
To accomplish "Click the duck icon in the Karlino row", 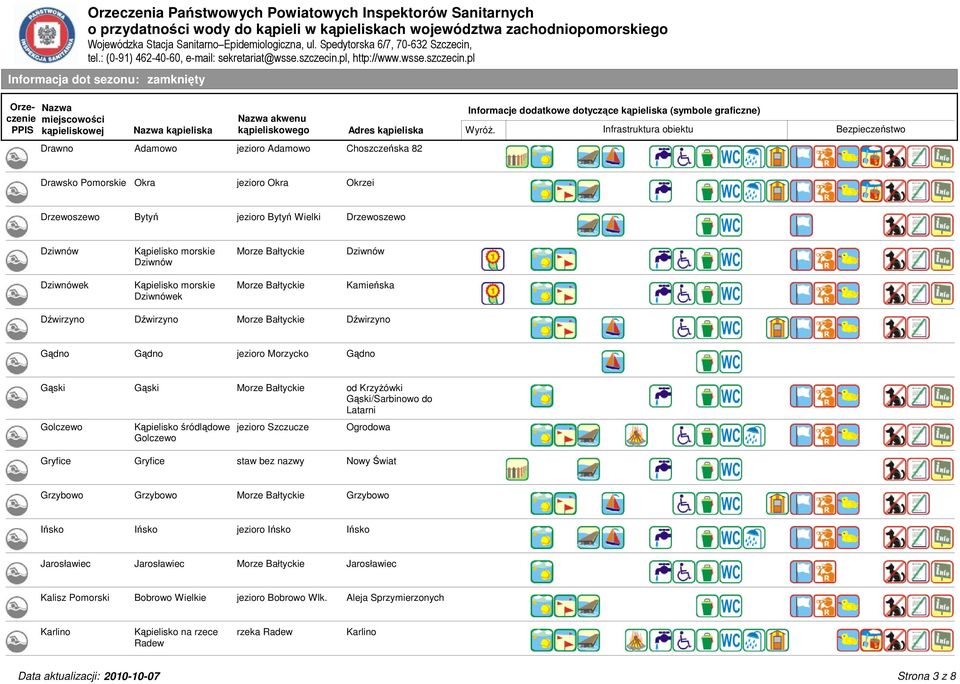I will click(x=848, y=641).
